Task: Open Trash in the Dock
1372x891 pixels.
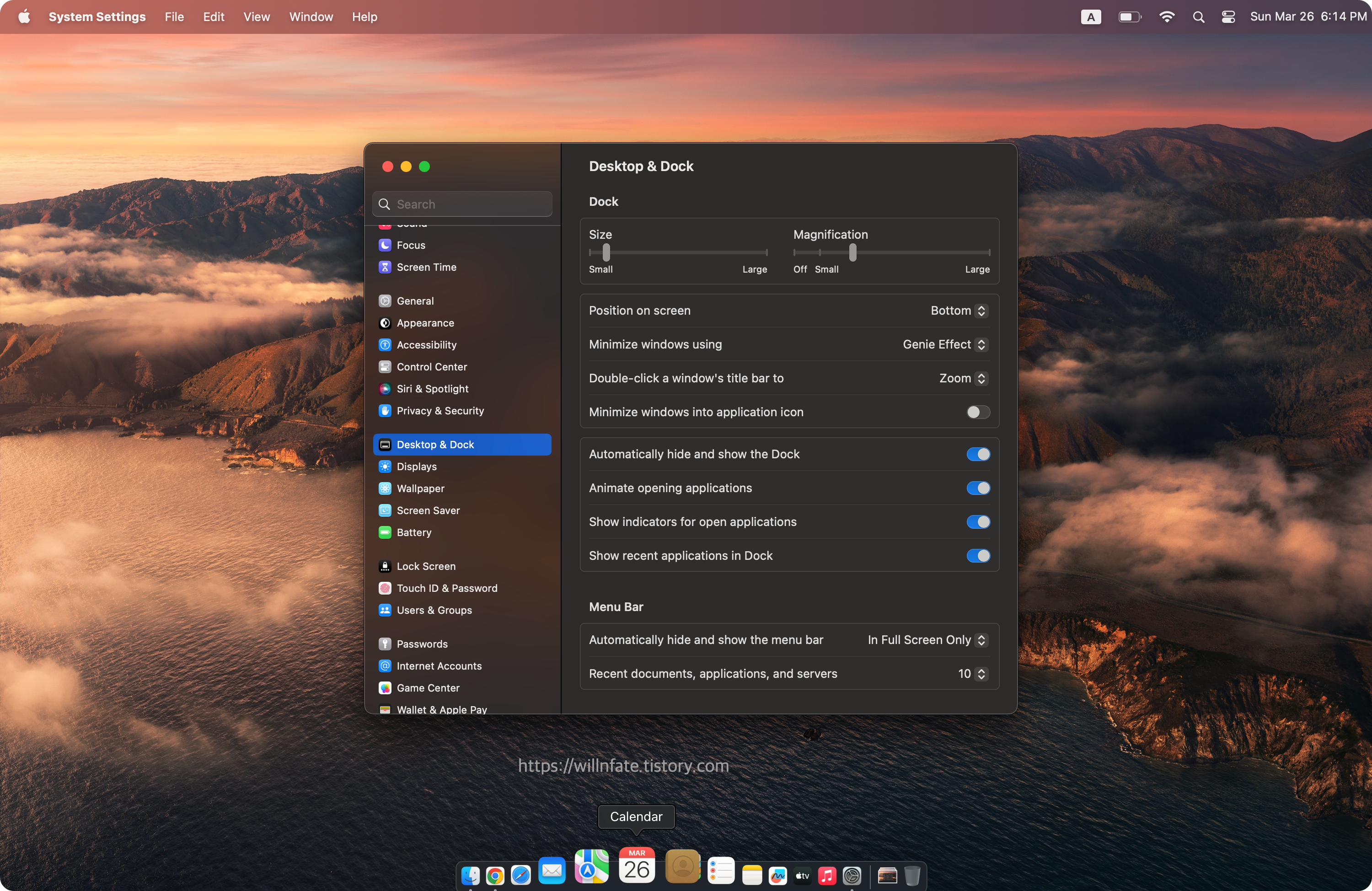Action: click(912, 876)
